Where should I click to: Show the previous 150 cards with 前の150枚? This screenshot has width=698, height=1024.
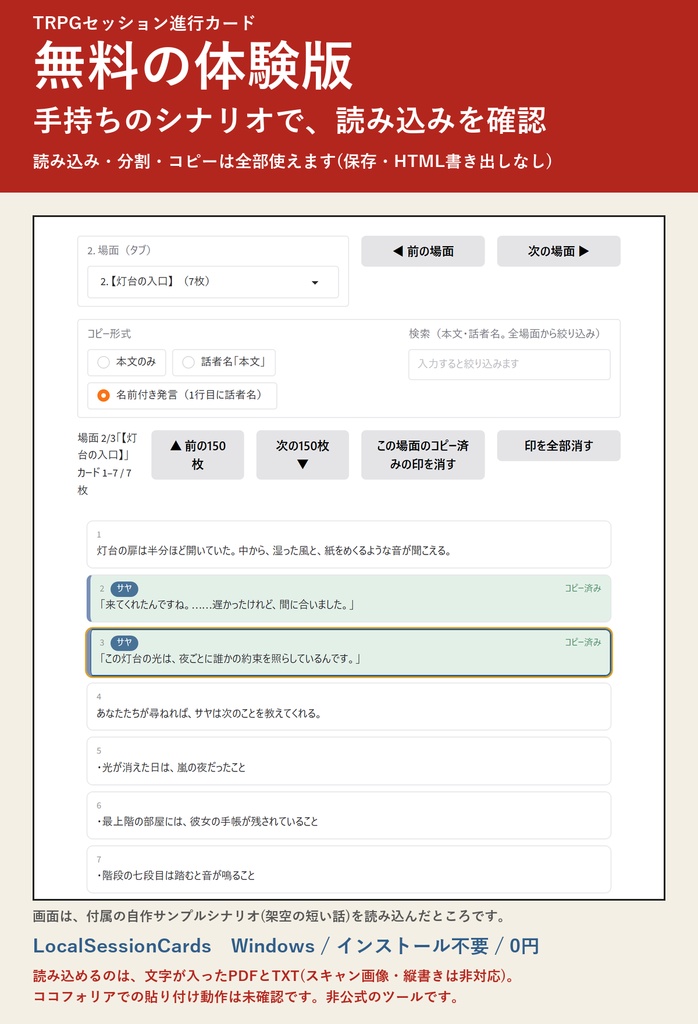[x=198, y=455]
